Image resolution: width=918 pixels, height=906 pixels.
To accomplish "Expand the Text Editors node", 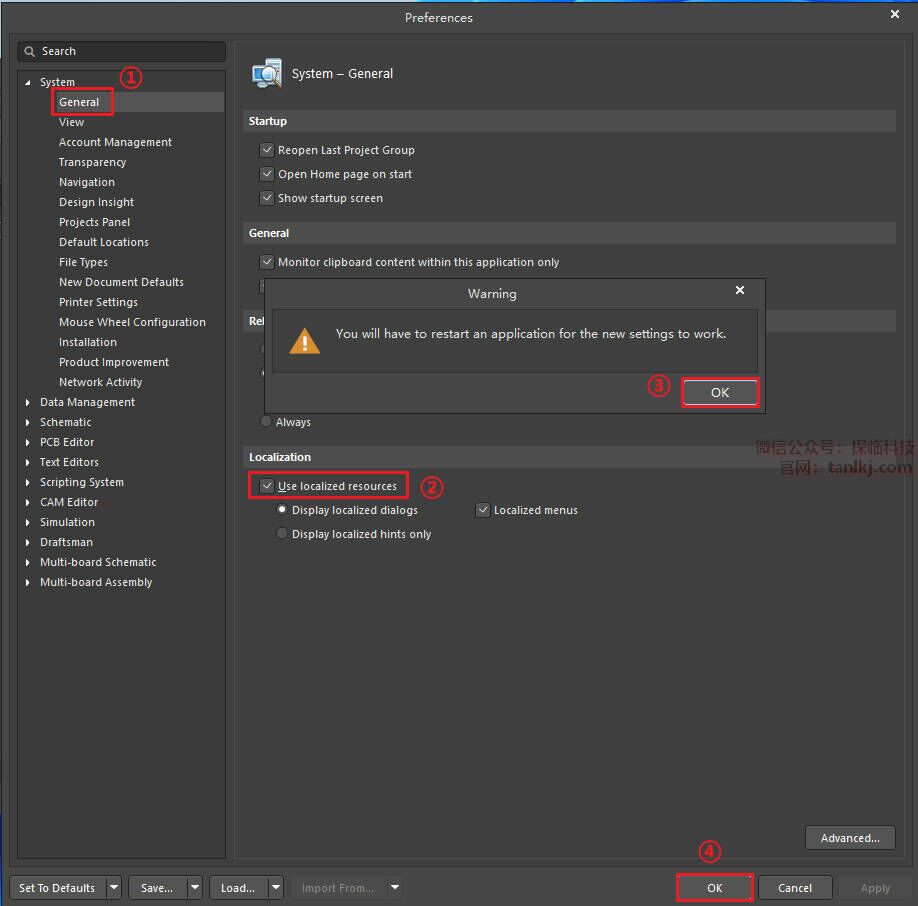I will click(28, 462).
